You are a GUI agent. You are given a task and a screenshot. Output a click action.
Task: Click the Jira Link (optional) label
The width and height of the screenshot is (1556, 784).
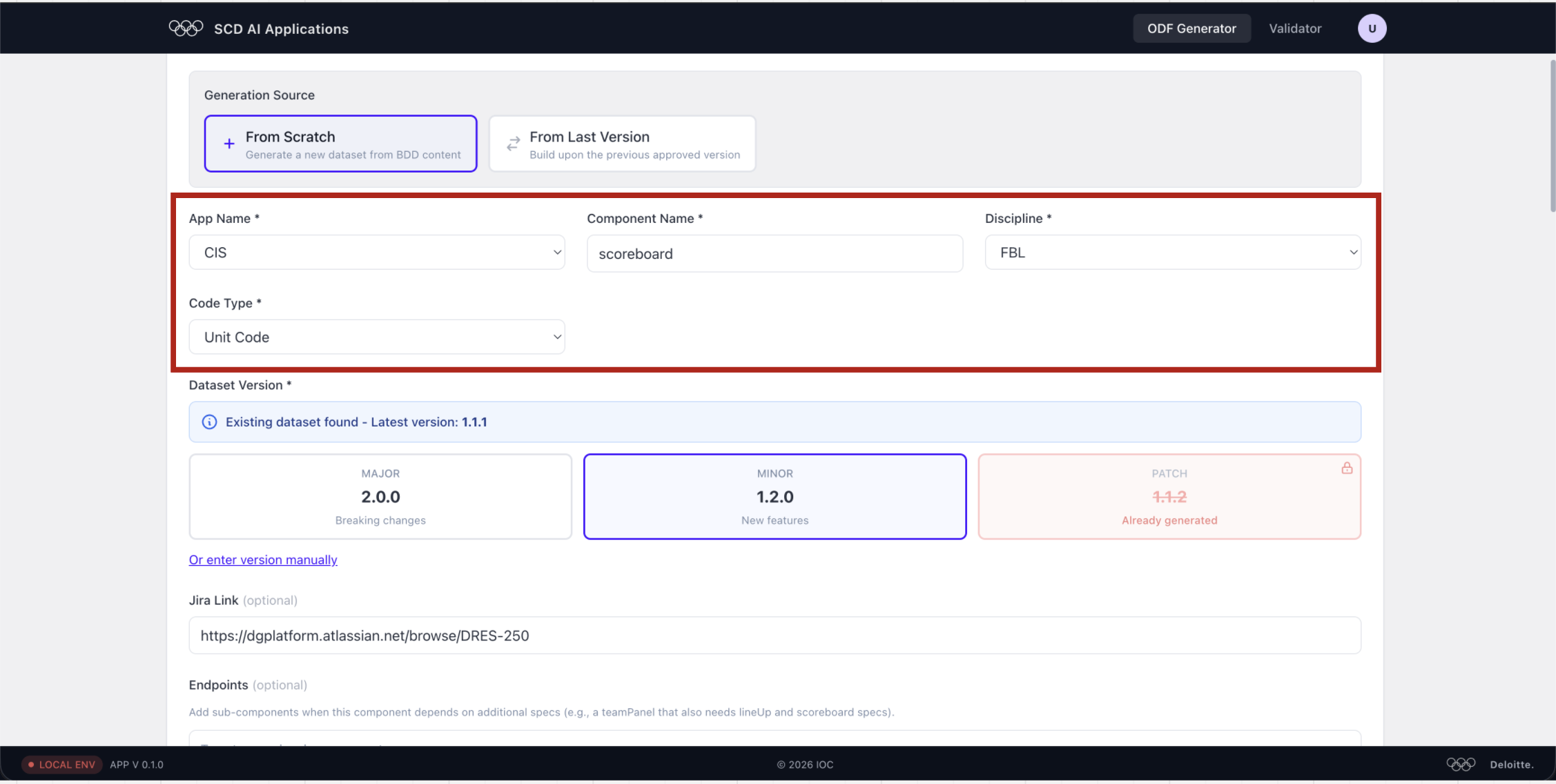pos(243,600)
